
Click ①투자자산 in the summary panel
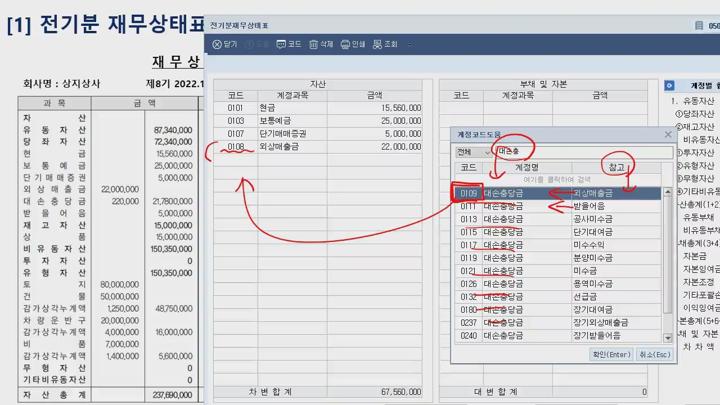(695, 152)
